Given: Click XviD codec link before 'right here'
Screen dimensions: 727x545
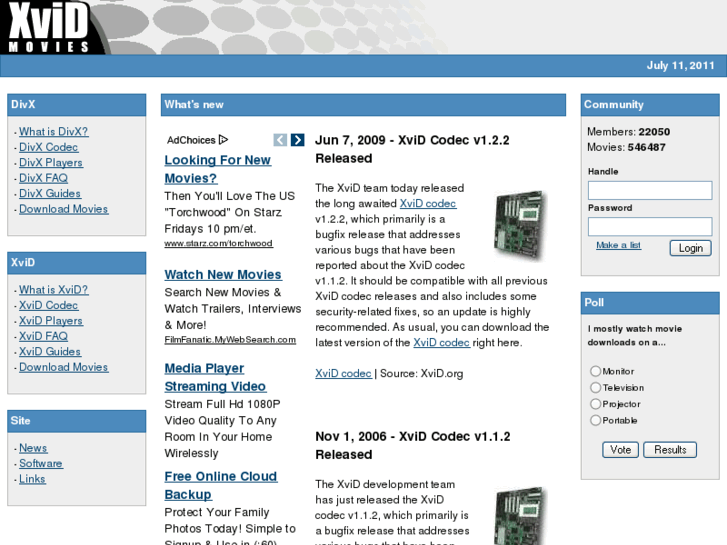Looking at the screenshot, I should [x=441, y=343].
